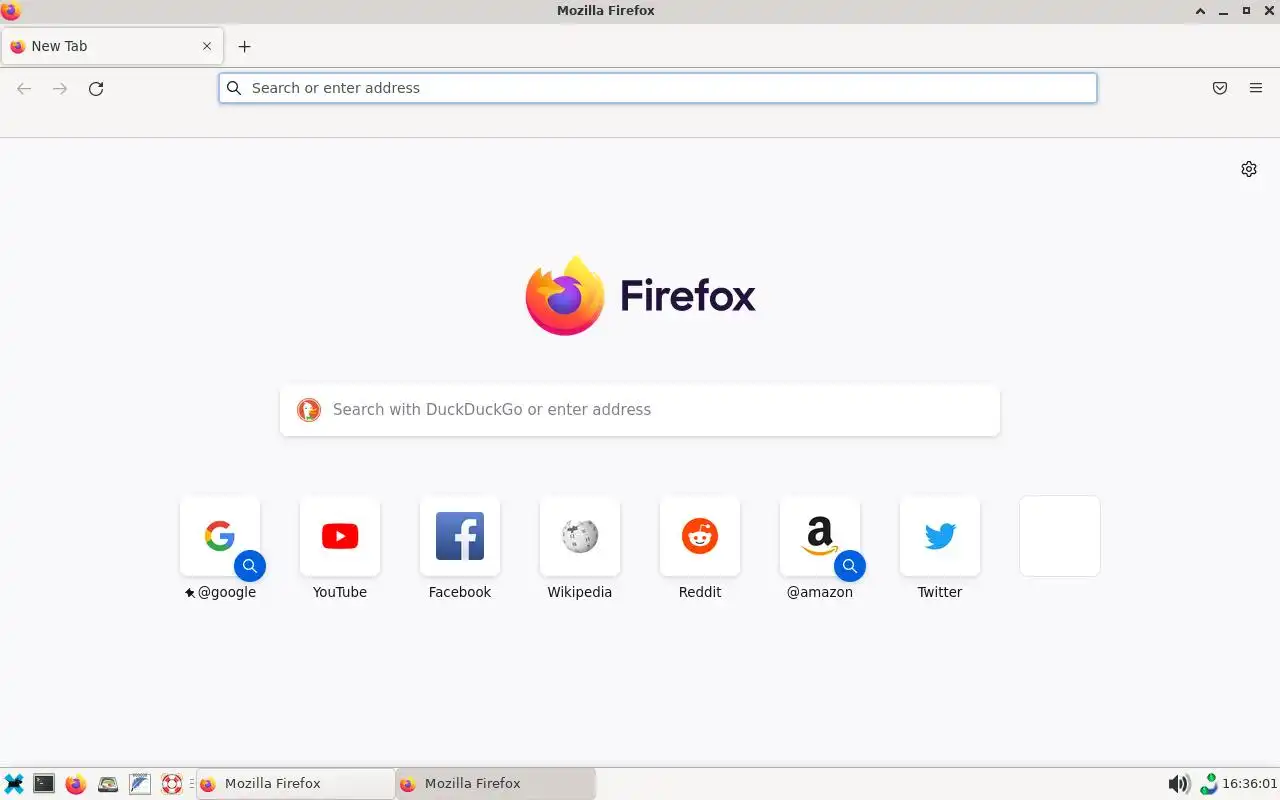
Task: Launch Firefox from the taskbar launcher icon
Action: [x=76, y=784]
